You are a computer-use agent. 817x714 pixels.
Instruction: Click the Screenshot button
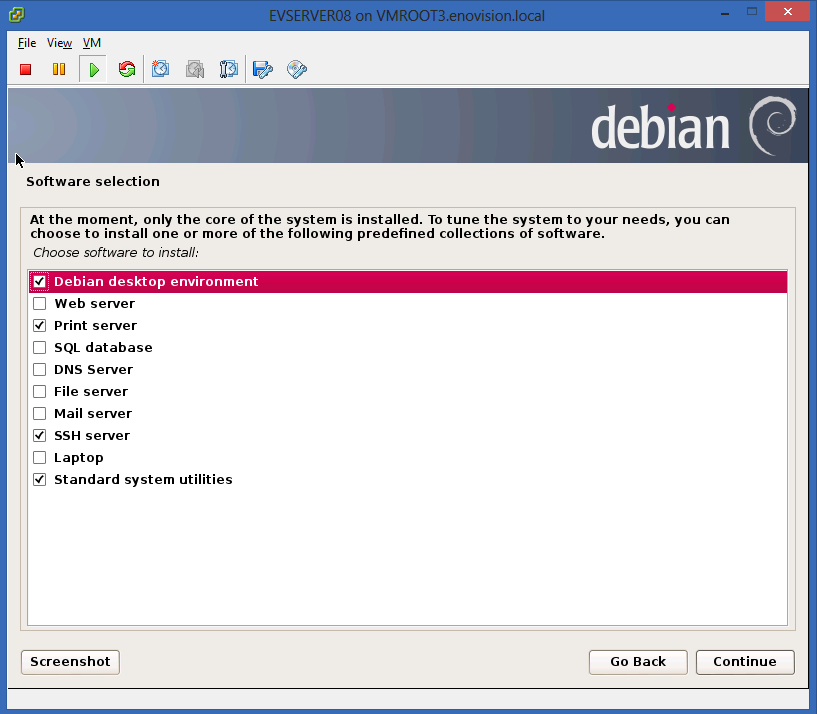click(70, 662)
